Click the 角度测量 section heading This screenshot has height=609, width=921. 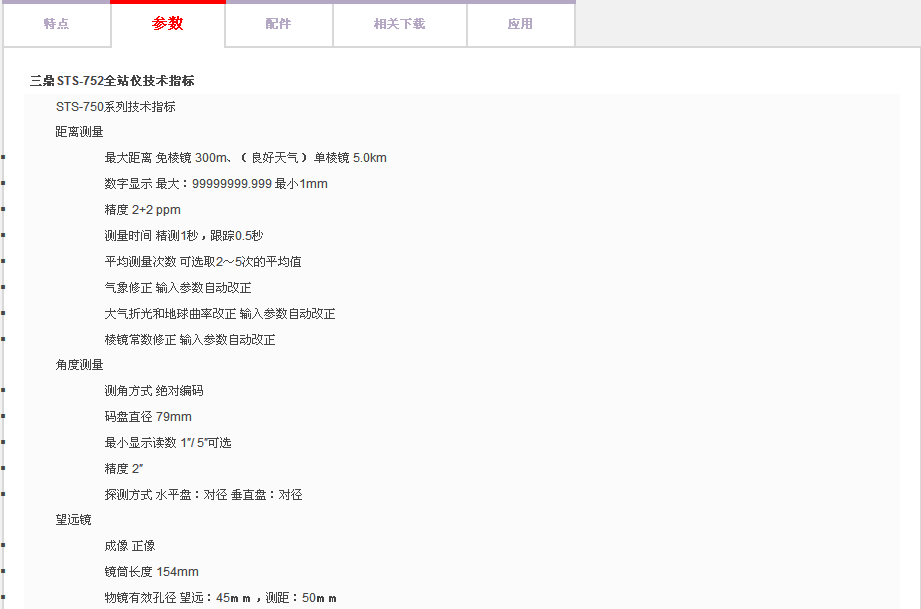pyautogui.click(x=79, y=365)
